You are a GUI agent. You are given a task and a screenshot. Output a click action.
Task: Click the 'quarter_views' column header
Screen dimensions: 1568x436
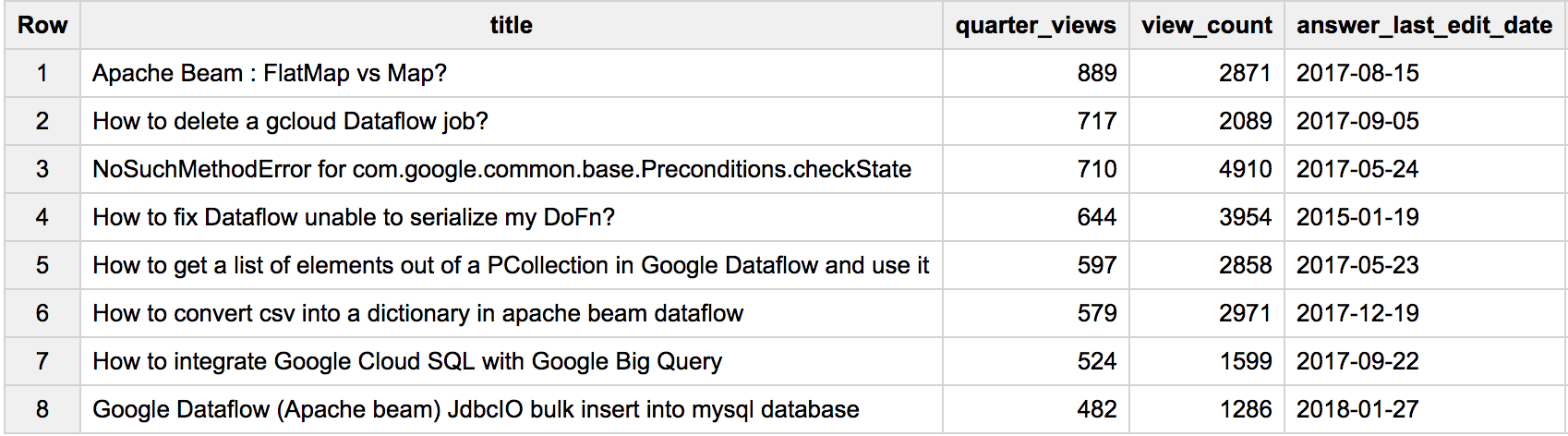[1035, 25]
